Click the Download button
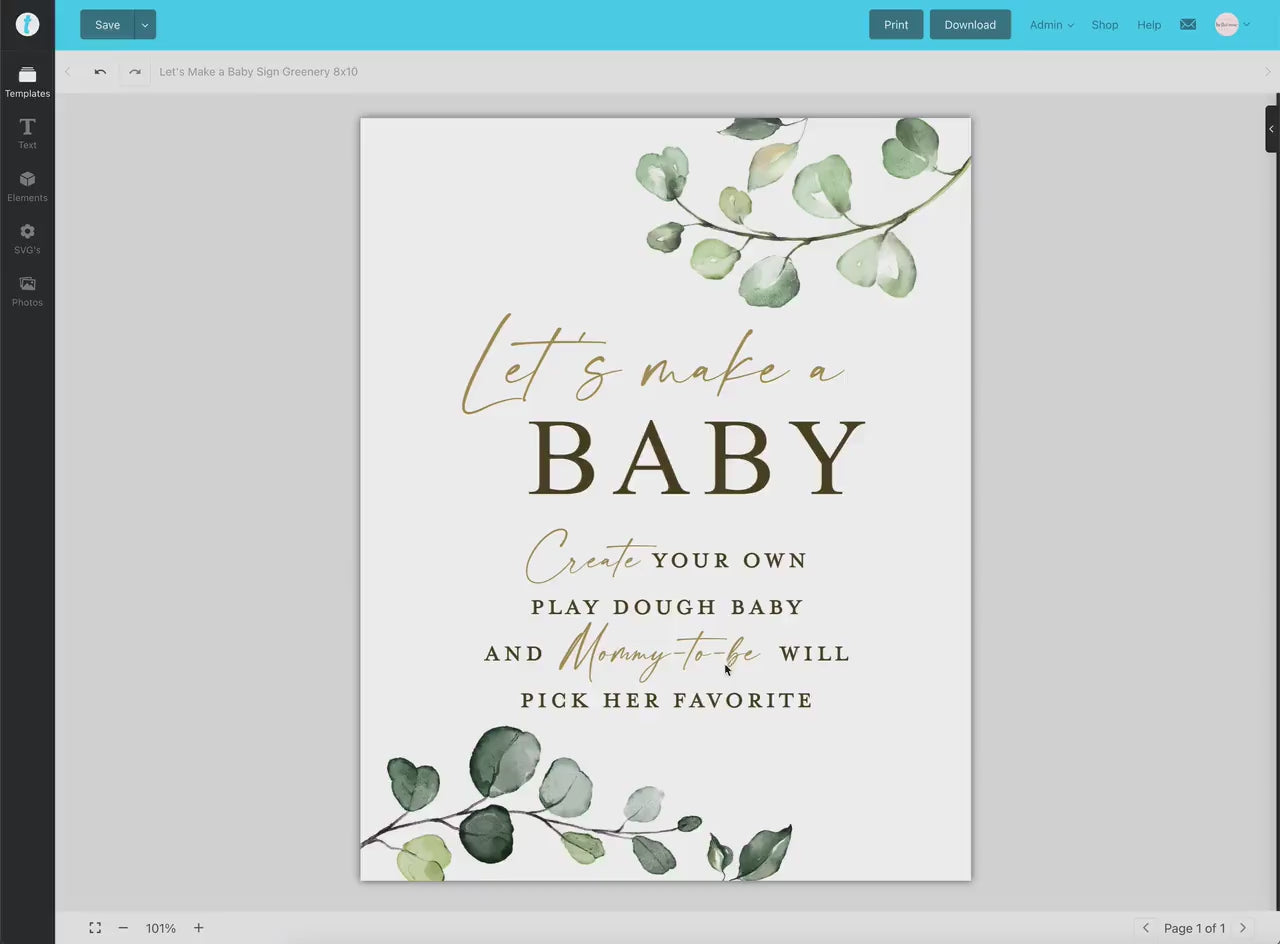This screenshot has width=1280, height=944. [970, 25]
